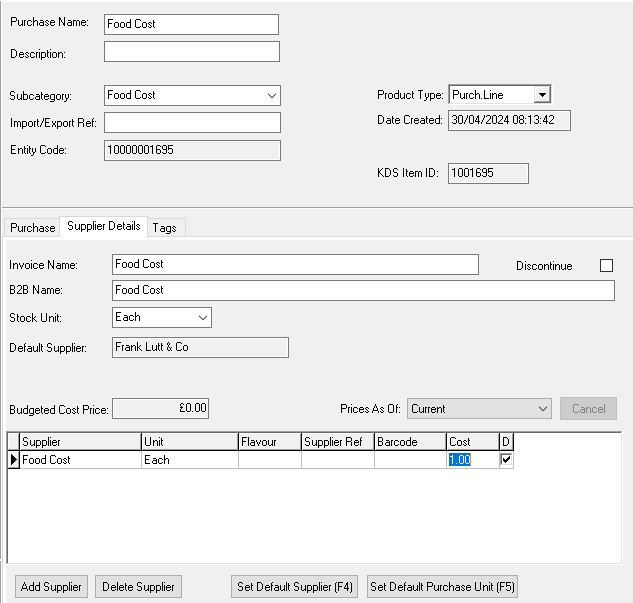633x603 pixels.
Task: Click the row selector arrow for Food Cost
Action: point(14,460)
